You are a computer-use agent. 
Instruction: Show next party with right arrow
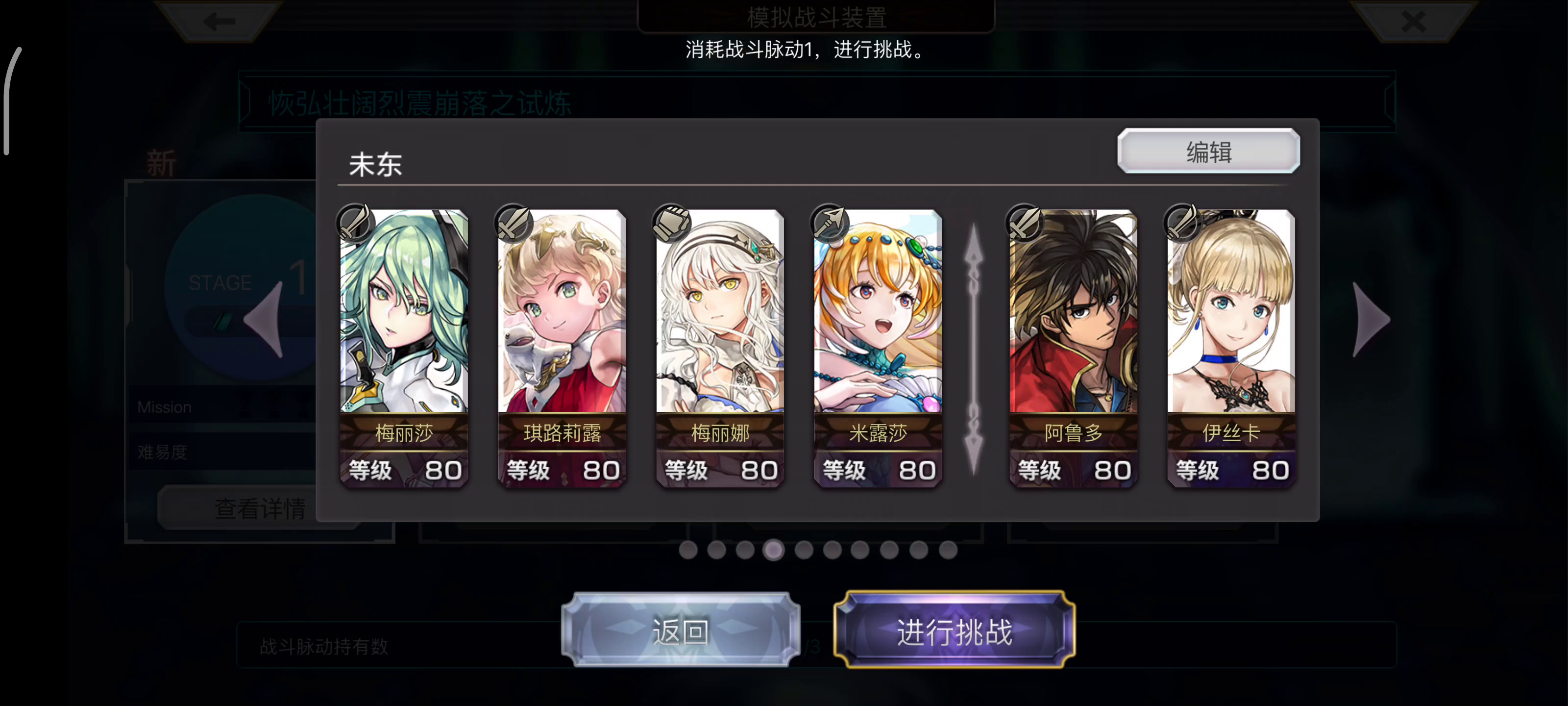point(1372,319)
